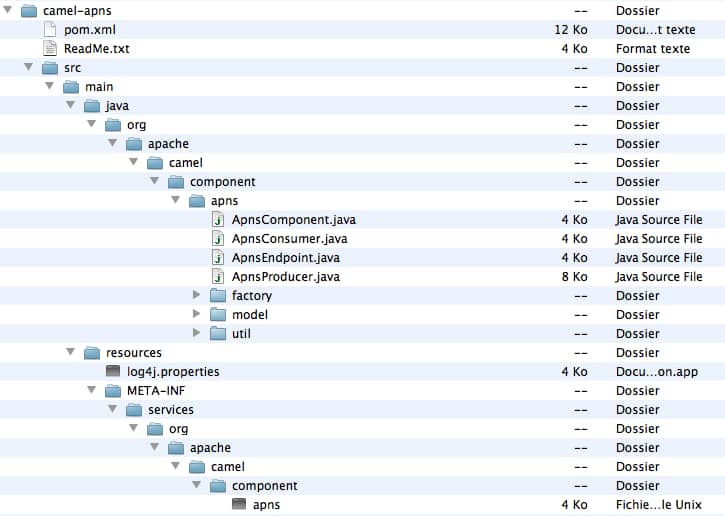Expand the factory folder triangle

point(197,295)
